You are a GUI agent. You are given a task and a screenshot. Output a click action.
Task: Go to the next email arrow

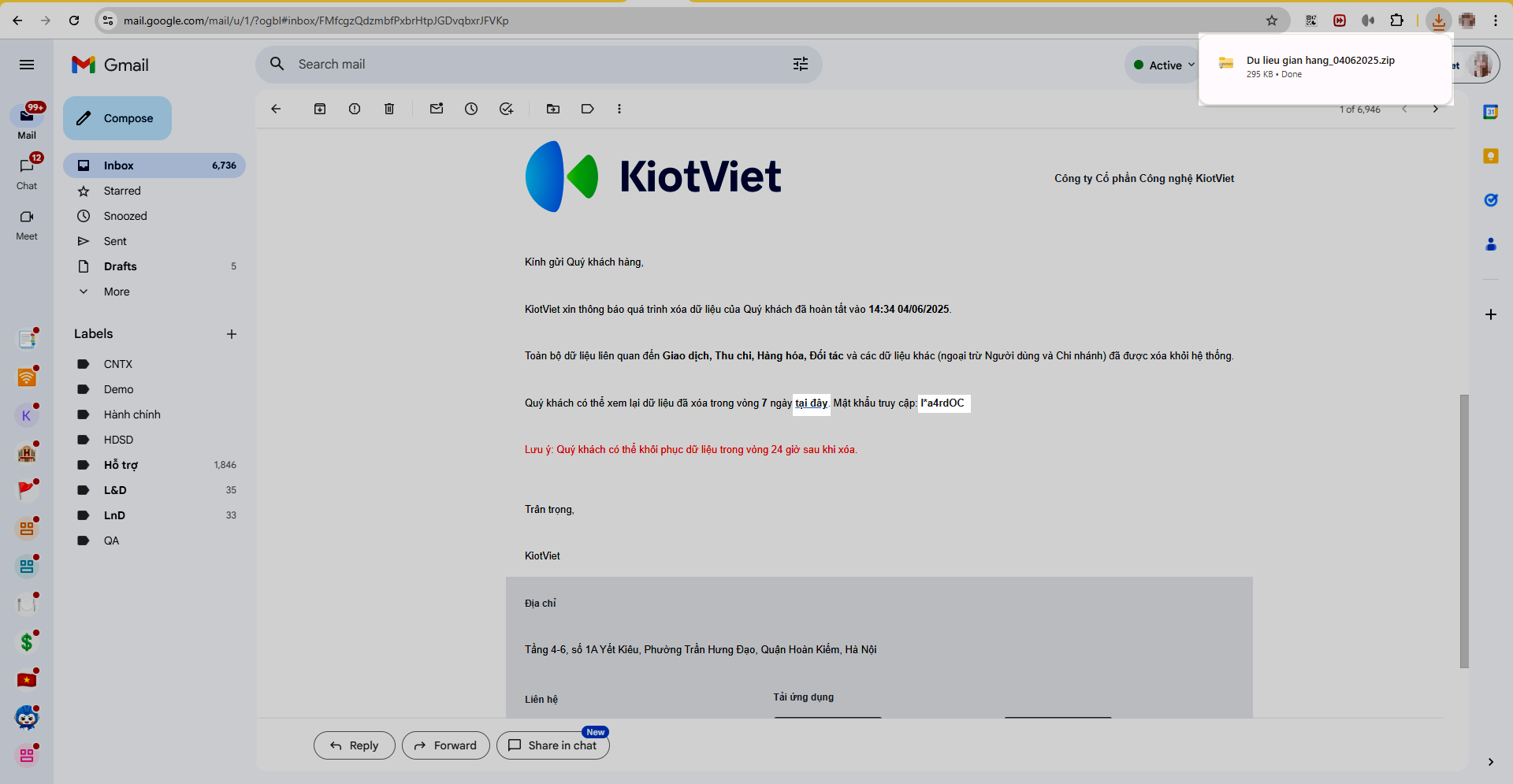click(1436, 109)
